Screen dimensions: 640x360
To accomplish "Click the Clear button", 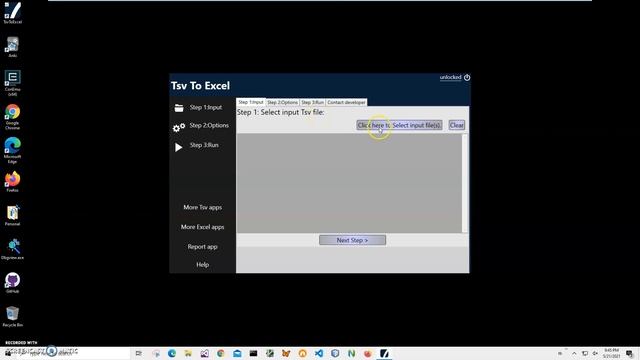I will pos(456,125).
